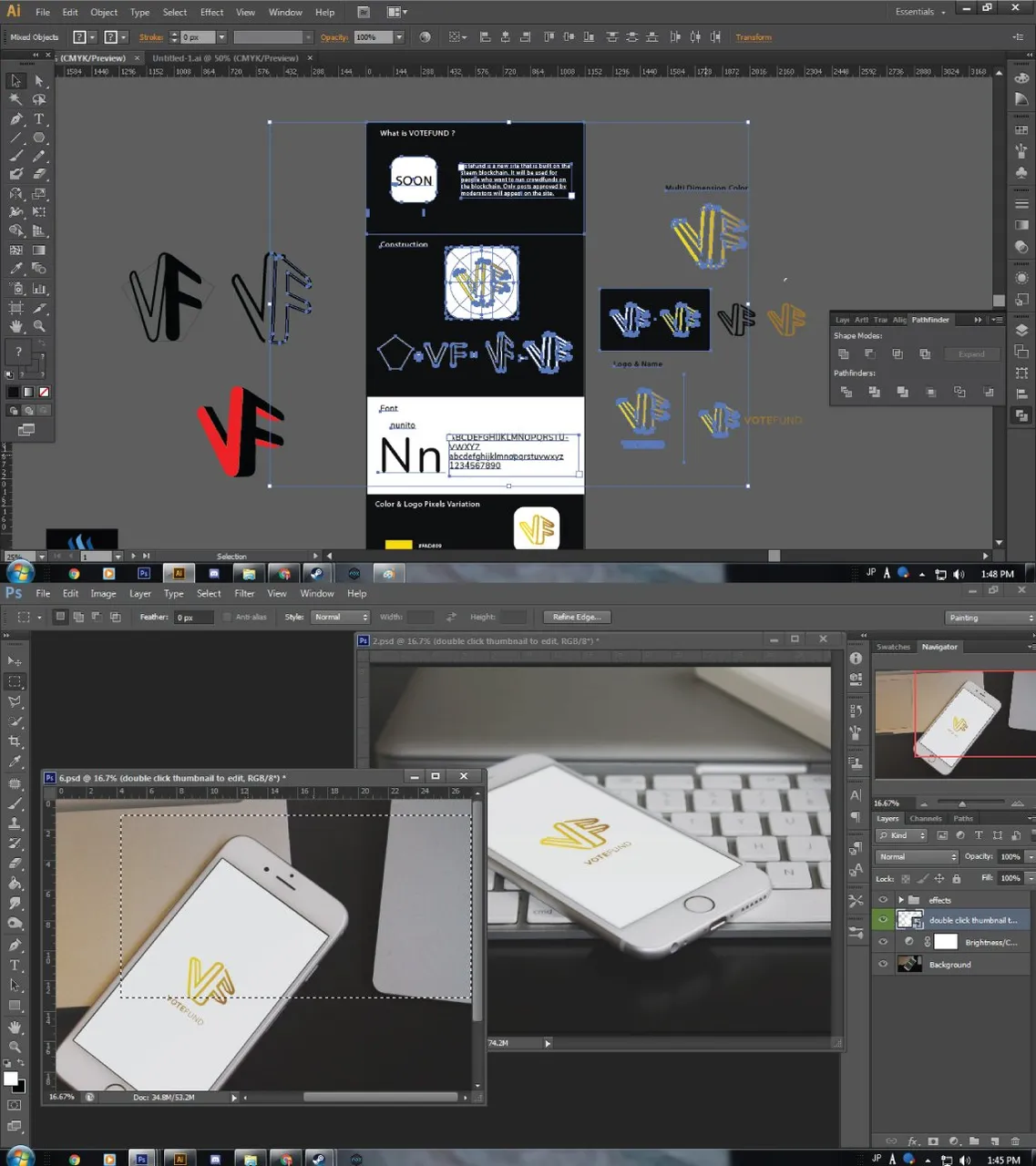The width and height of the screenshot is (1036, 1166).
Task: Toggle lock transparent pixels in Layers
Action: coord(905,879)
